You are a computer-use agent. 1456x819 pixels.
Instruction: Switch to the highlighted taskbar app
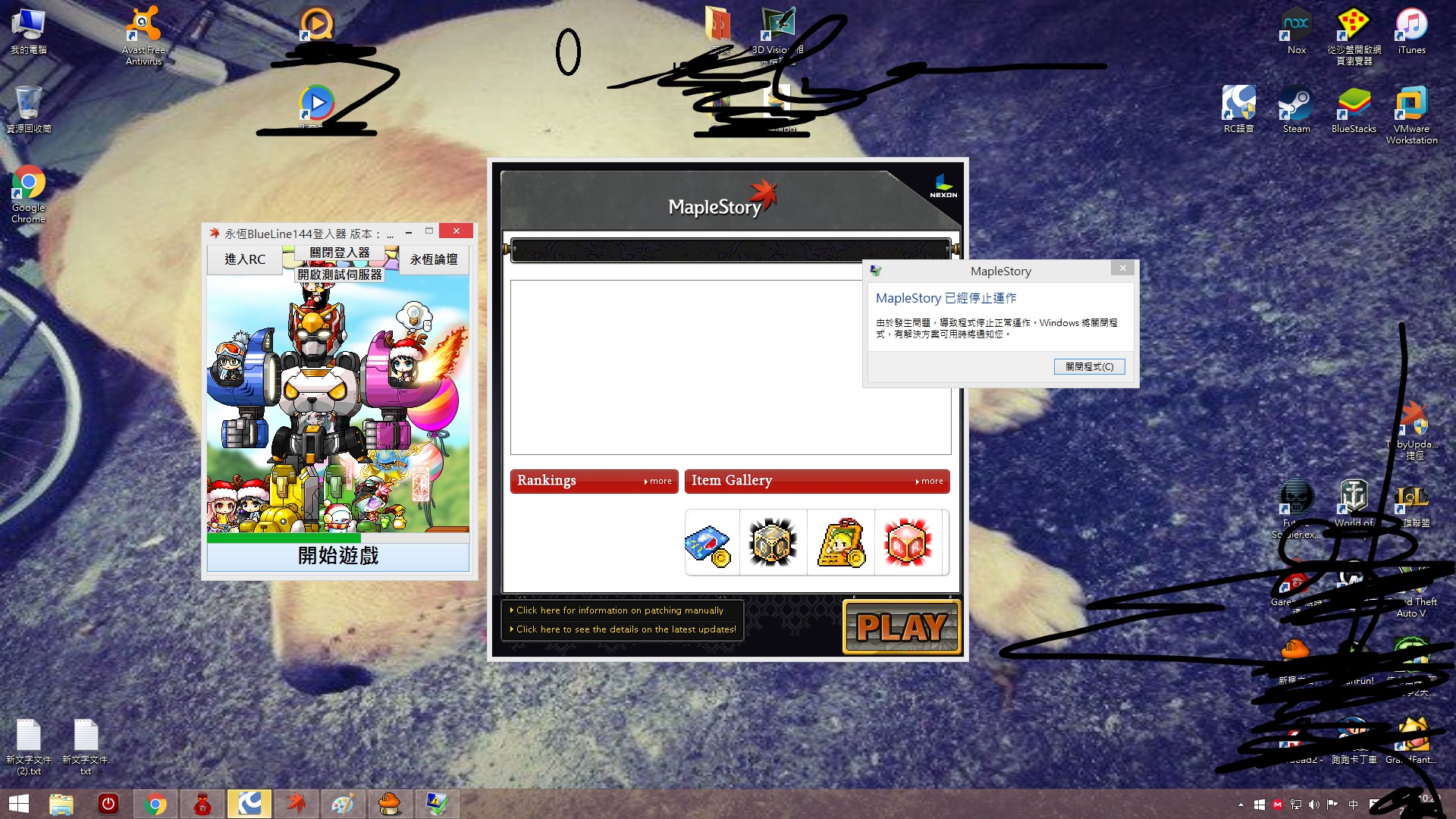tap(249, 804)
